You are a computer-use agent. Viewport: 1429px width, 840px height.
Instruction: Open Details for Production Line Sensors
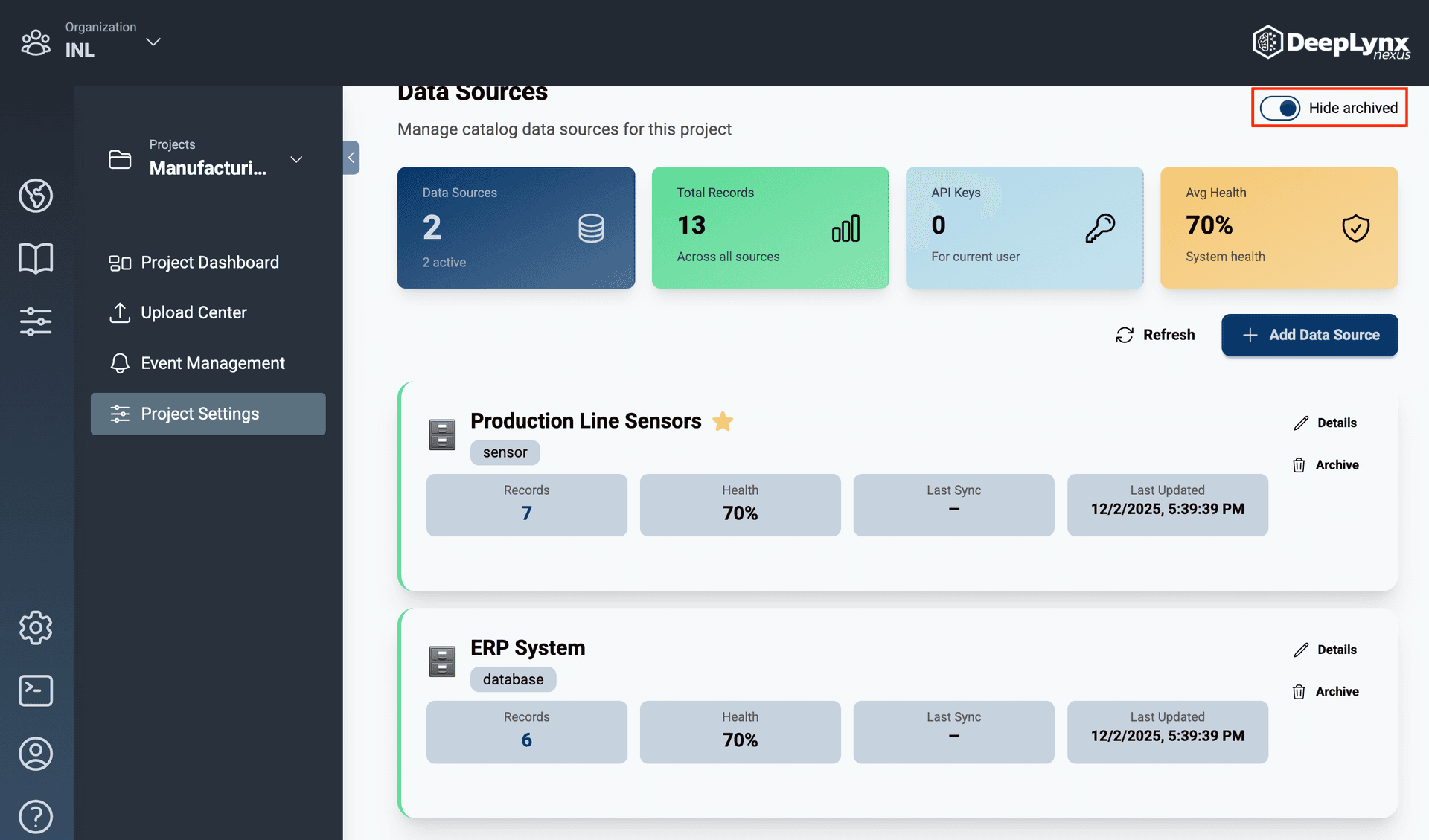point(1326,423)
